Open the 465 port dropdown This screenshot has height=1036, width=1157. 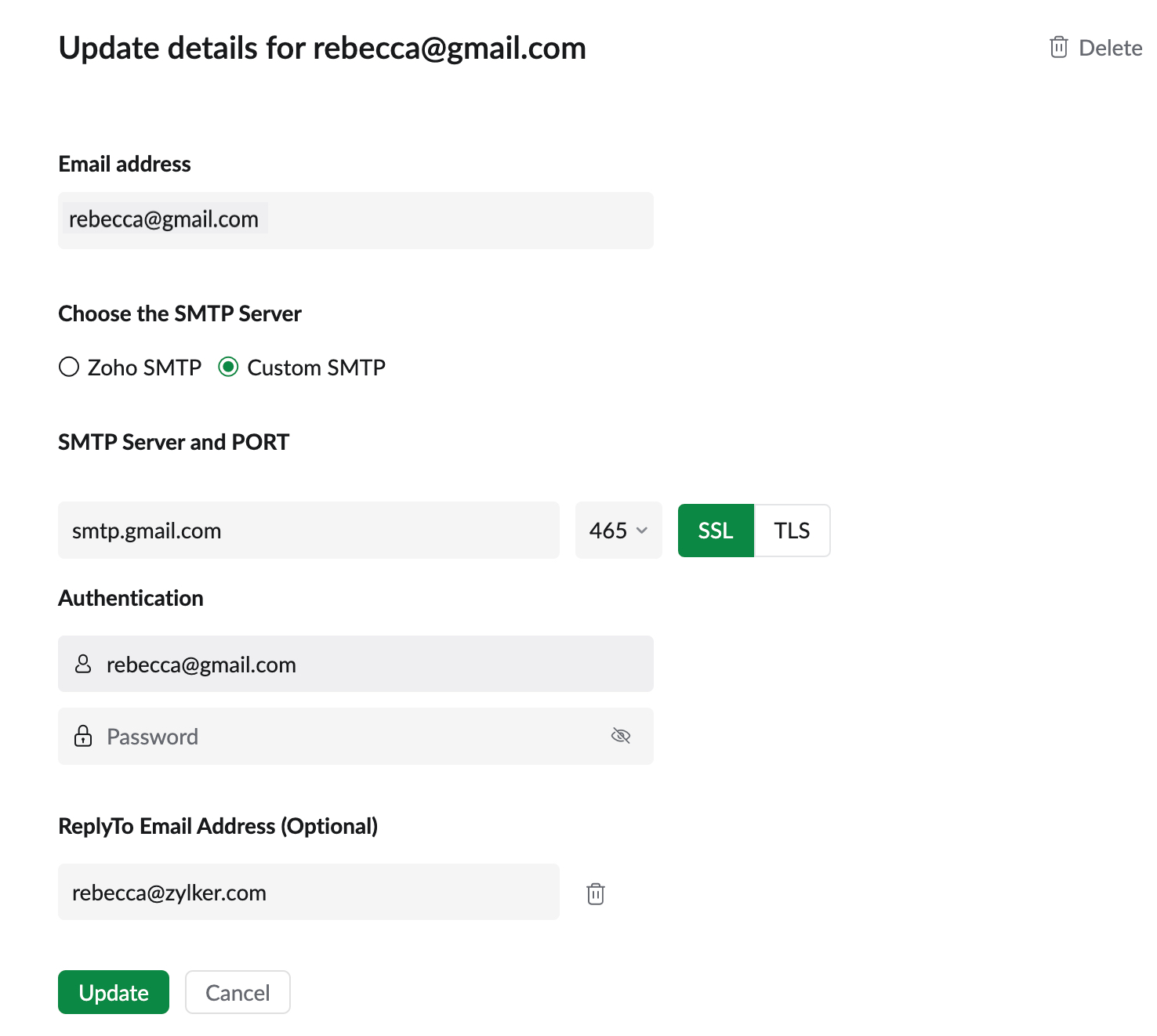618,531
